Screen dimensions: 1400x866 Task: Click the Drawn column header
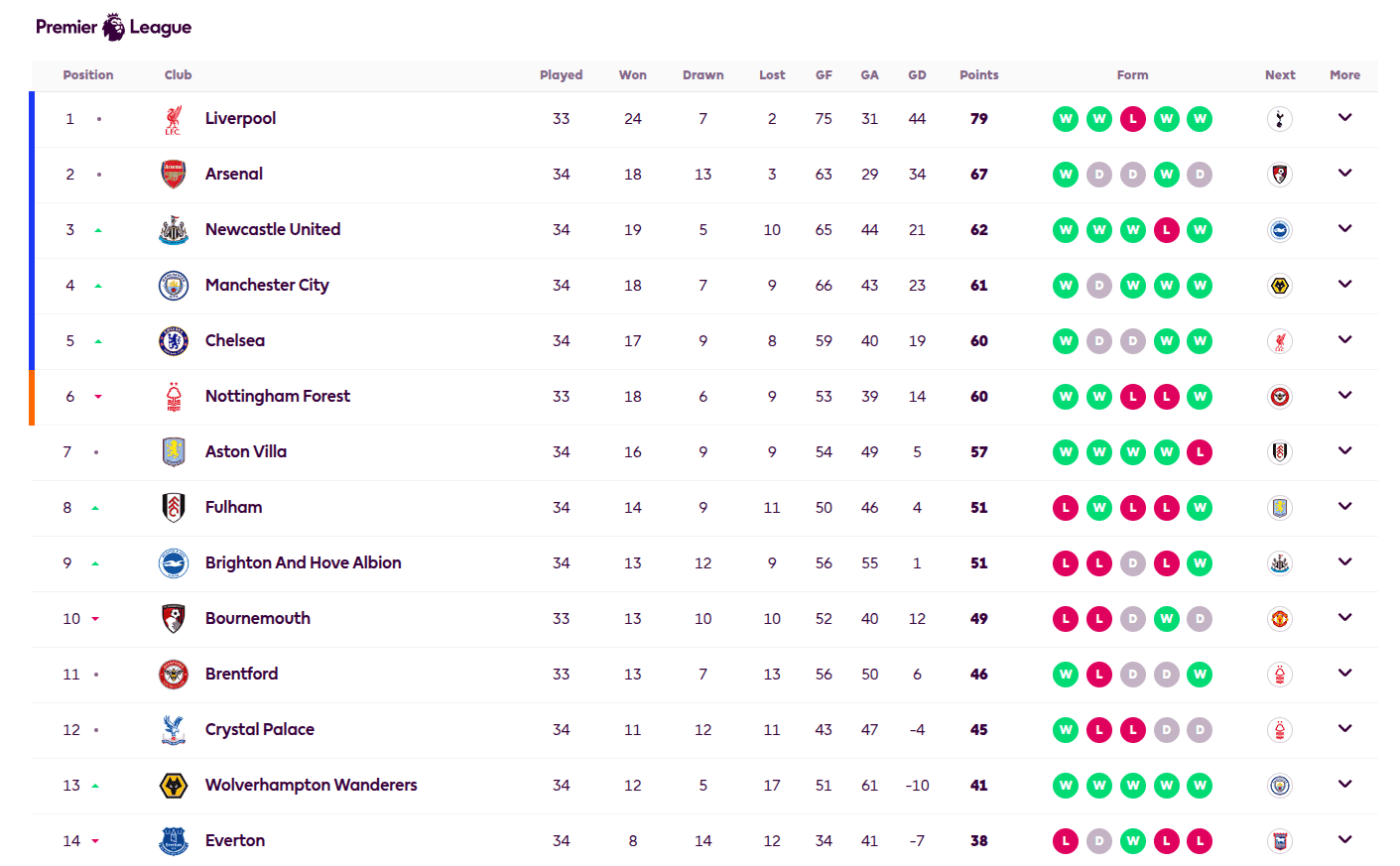click(x=703, y=74)
